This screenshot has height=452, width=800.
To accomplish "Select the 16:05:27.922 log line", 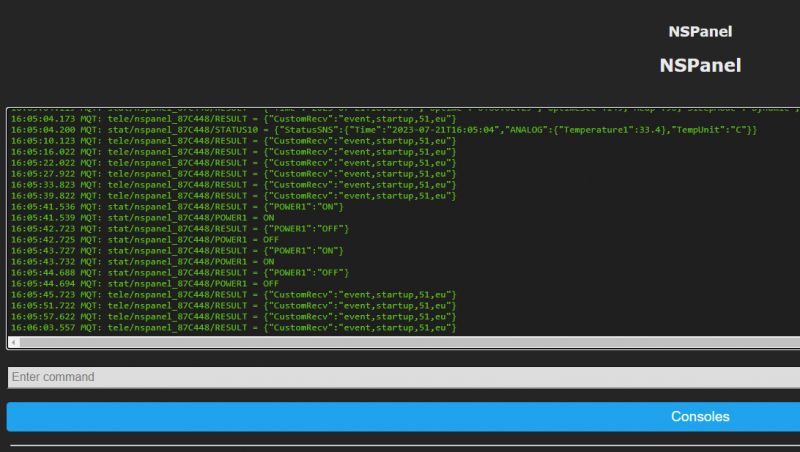I will click(234, 174).
